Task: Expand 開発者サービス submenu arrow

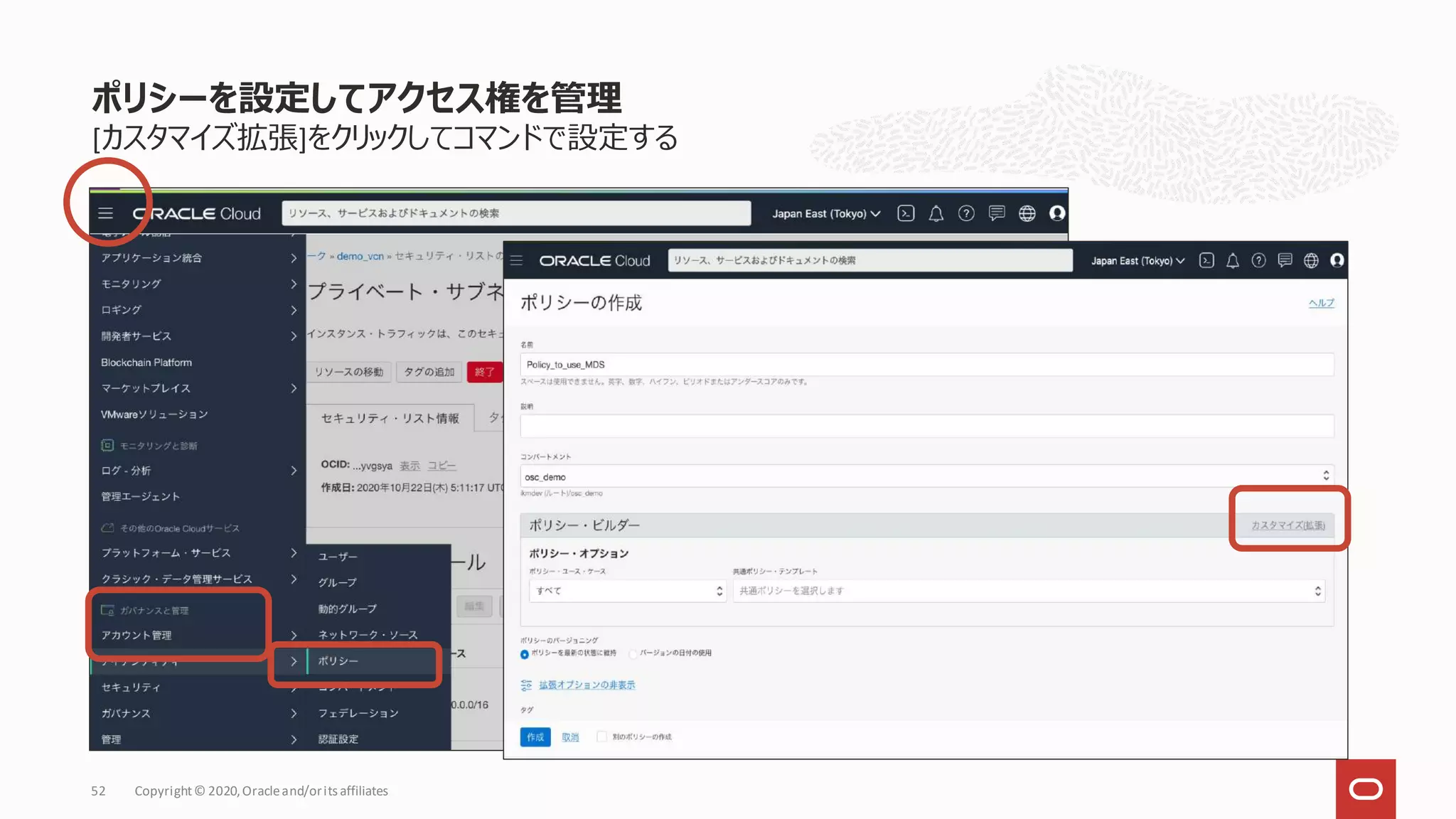Action: (x=294, y=336)
